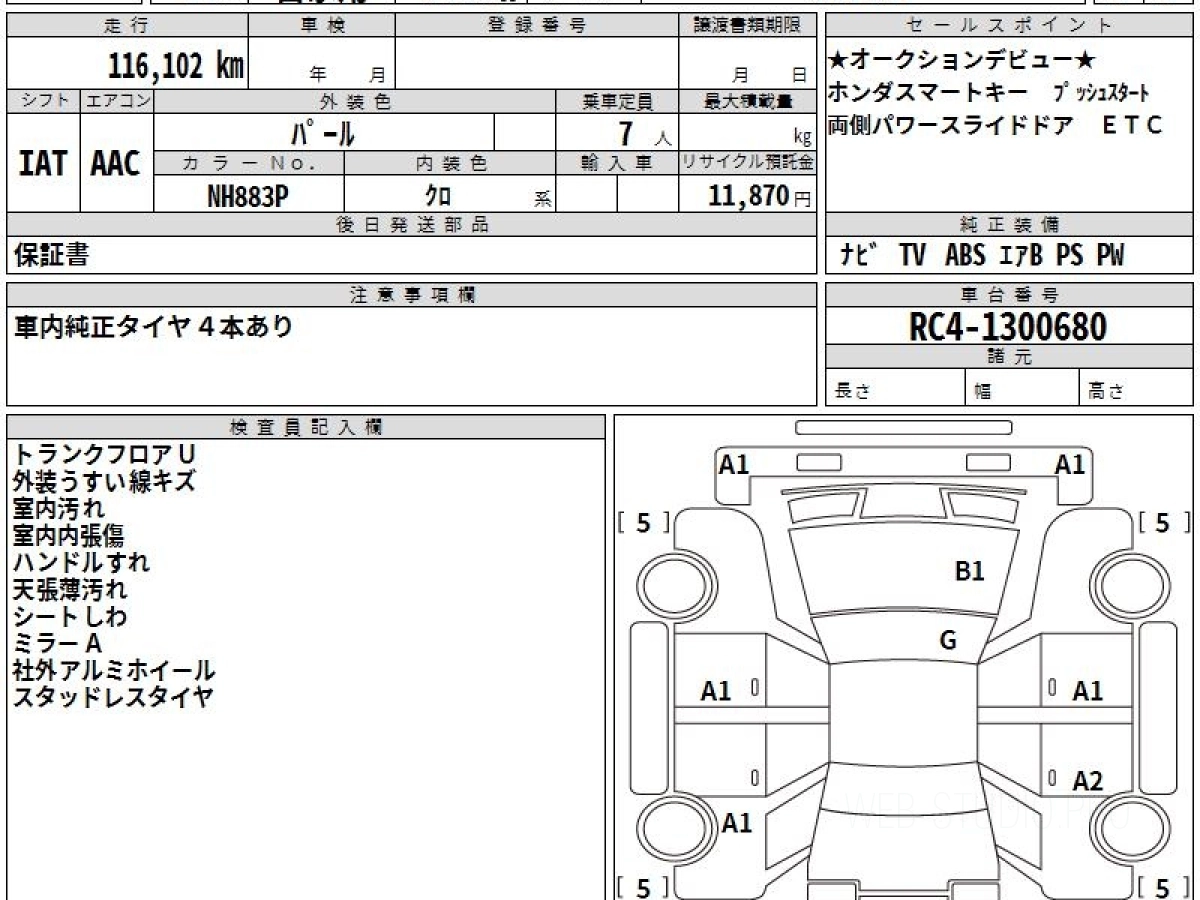This screenshot has width=1200, height=900.
Task: Click the ミラーA note
Action: click(x=57, y=644)
